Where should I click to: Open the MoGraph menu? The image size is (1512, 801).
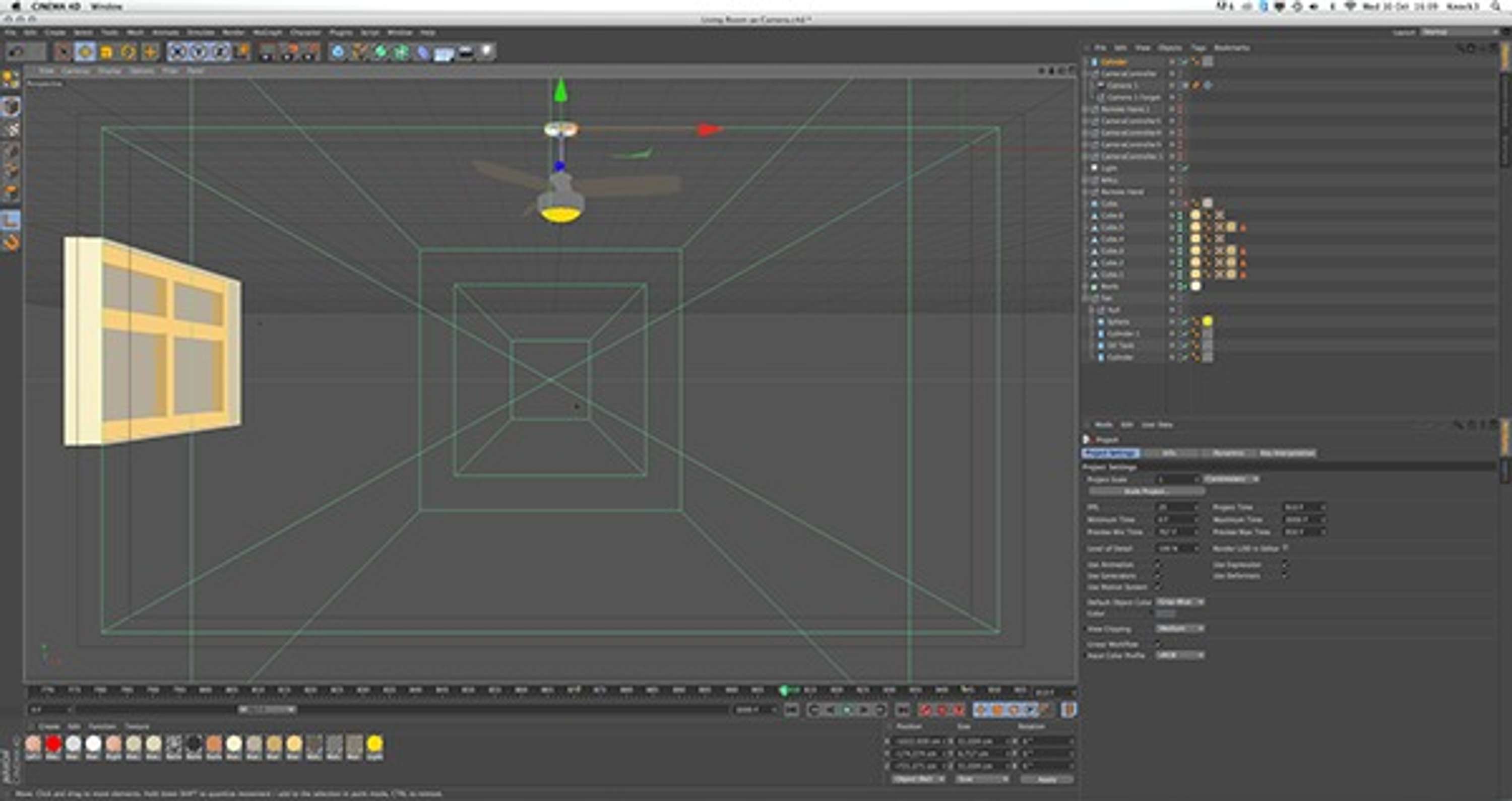click(x=267, y=33)
